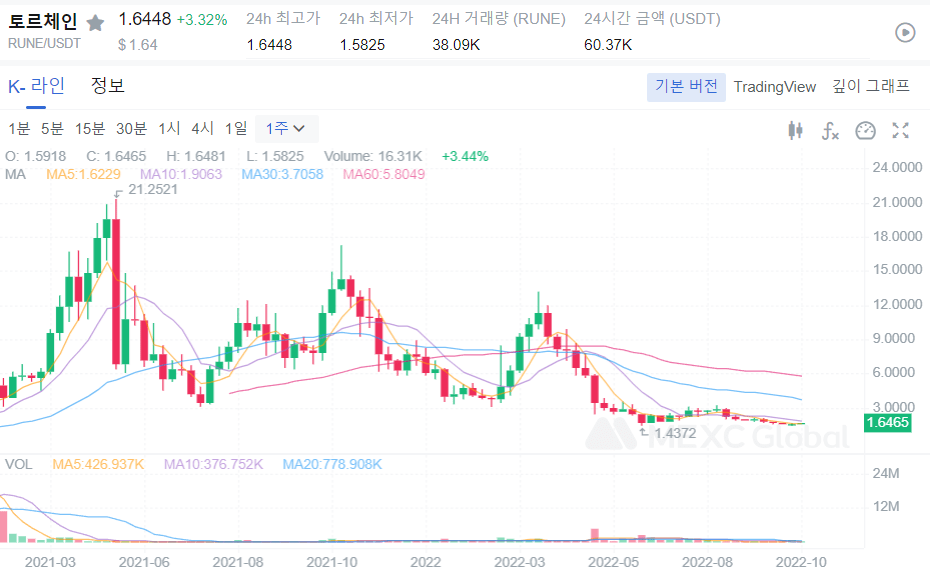Select the TradingView chart mode

(775, 87)
